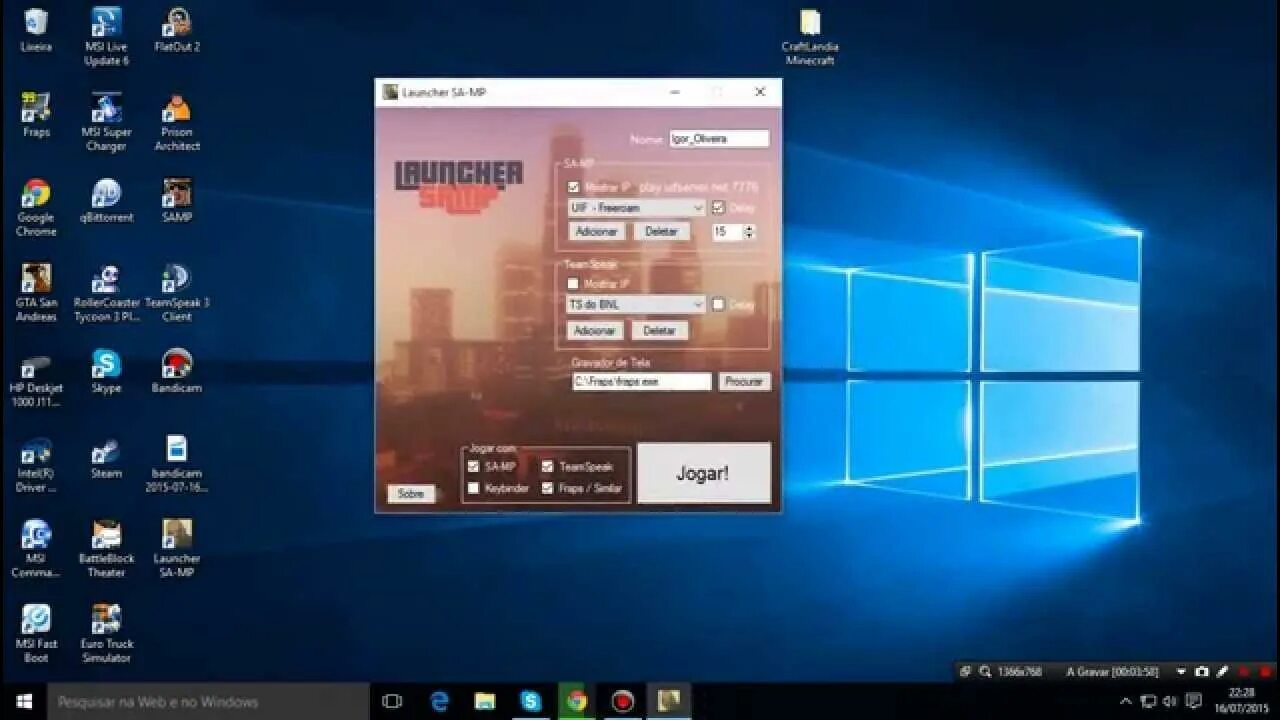1280x720 pixels.
Task: Adjust the delay value 15 stepper
Action: [x=749, y=232]
